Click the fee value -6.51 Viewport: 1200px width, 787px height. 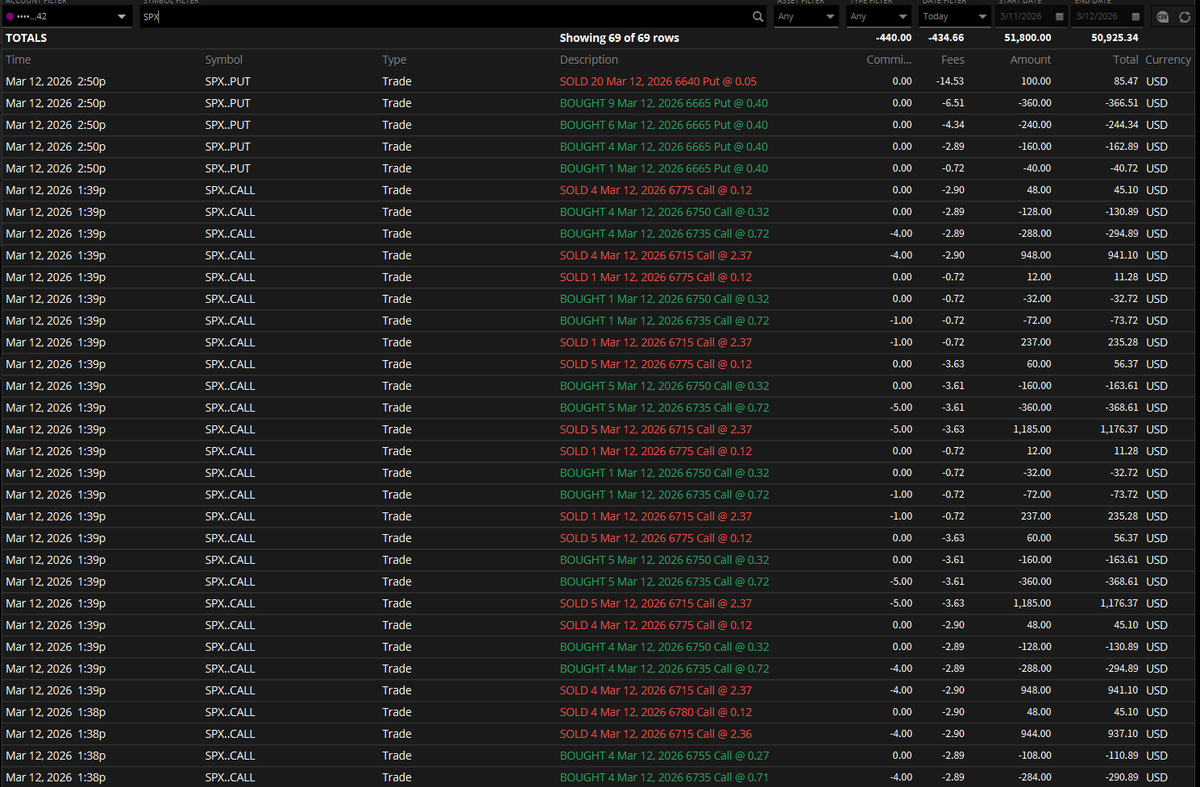[x=953, y=103]
